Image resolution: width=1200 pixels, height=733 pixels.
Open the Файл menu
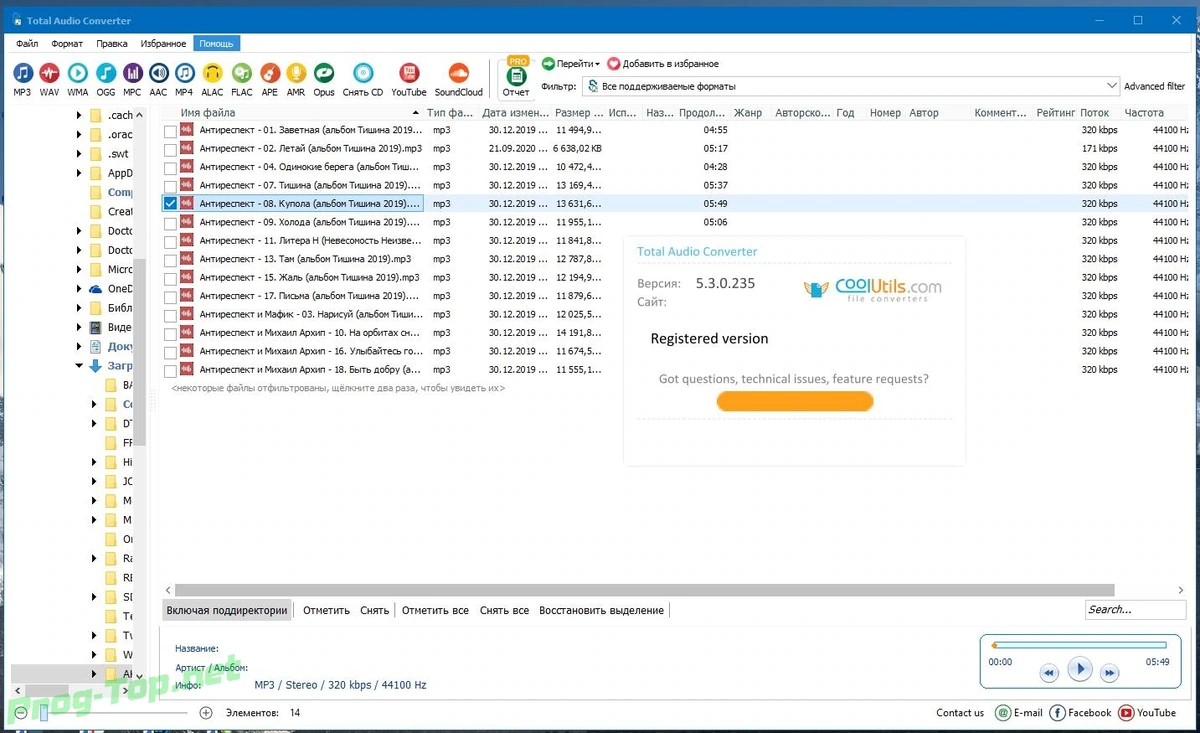pyautogui.click(x=27, y=44)
